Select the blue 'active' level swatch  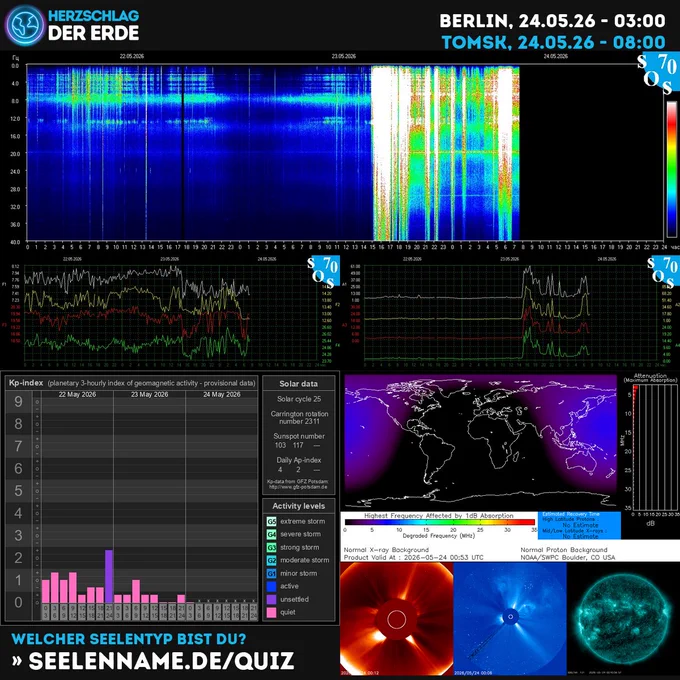point(271,586)
